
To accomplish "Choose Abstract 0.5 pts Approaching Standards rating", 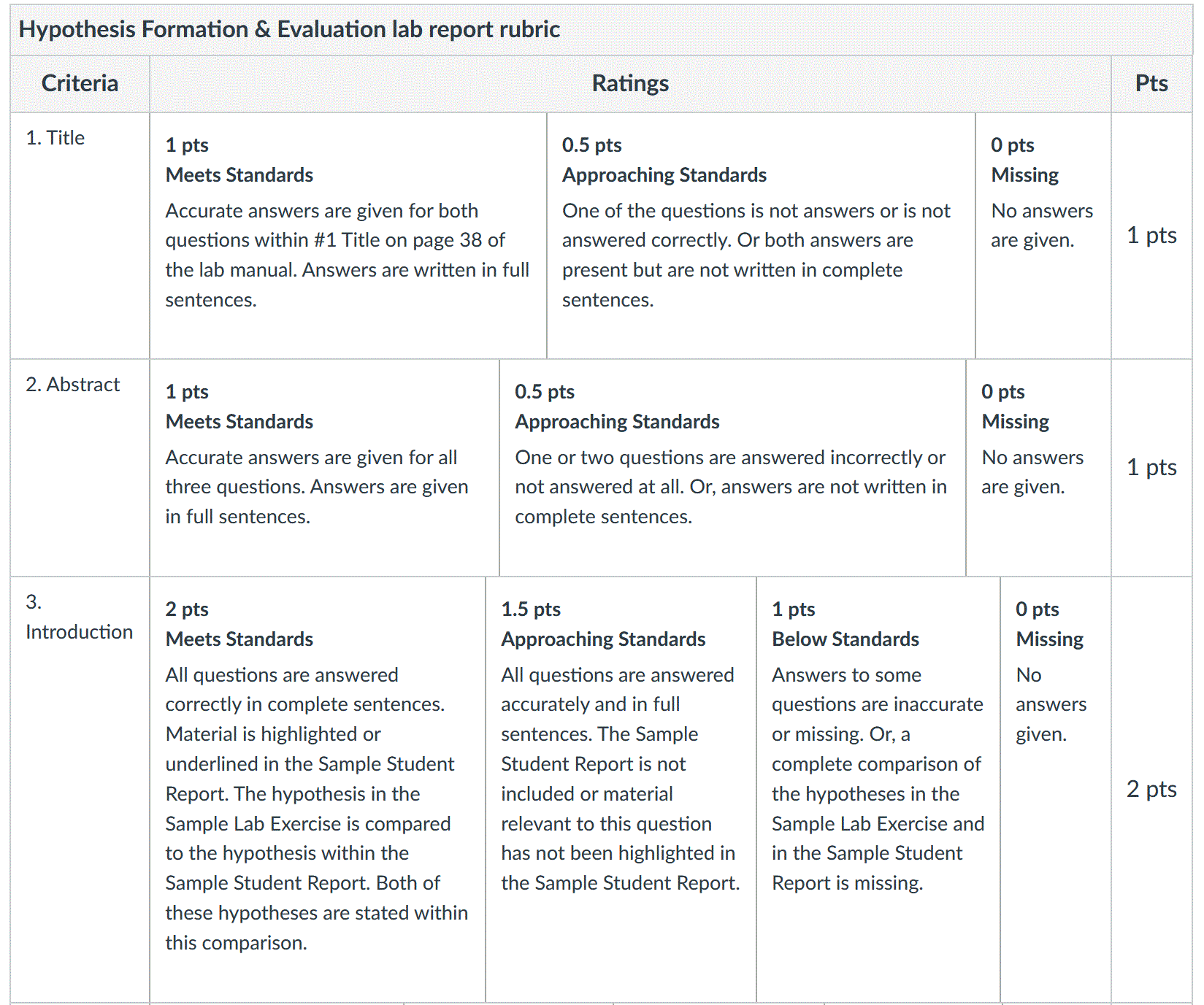I will point(732,467).
